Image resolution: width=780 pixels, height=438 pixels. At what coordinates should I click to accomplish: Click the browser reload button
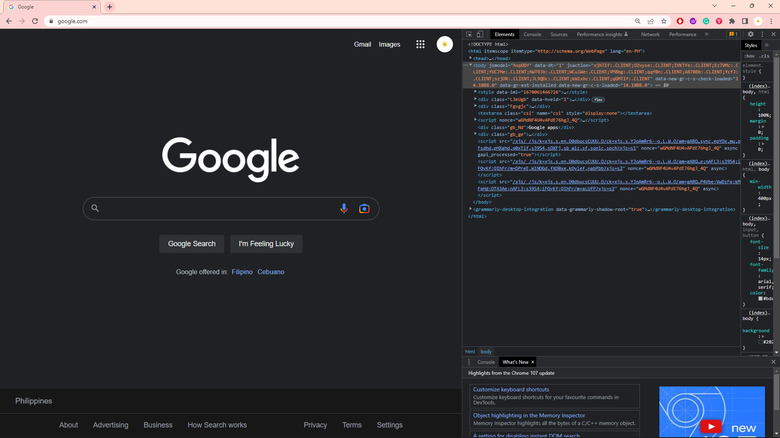click(x=35, y=21)
